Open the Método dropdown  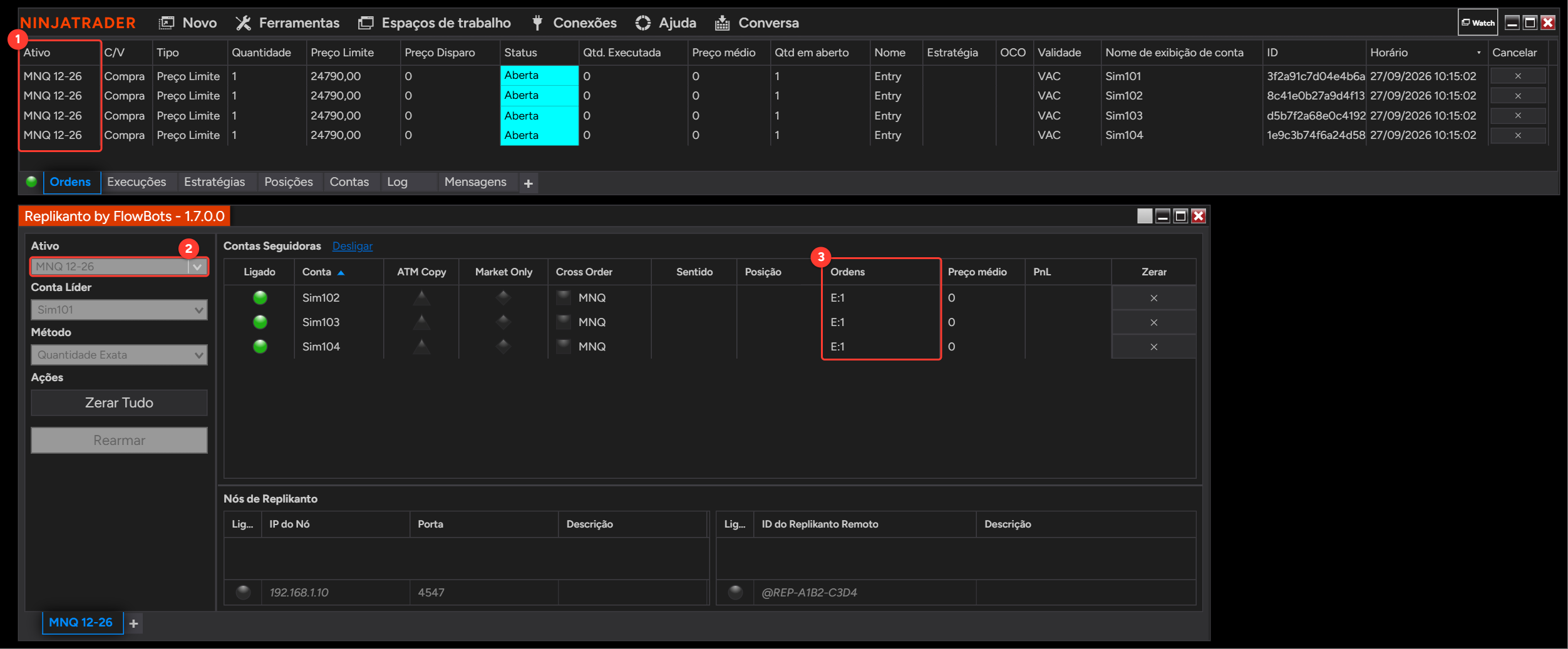coord(119,355)
